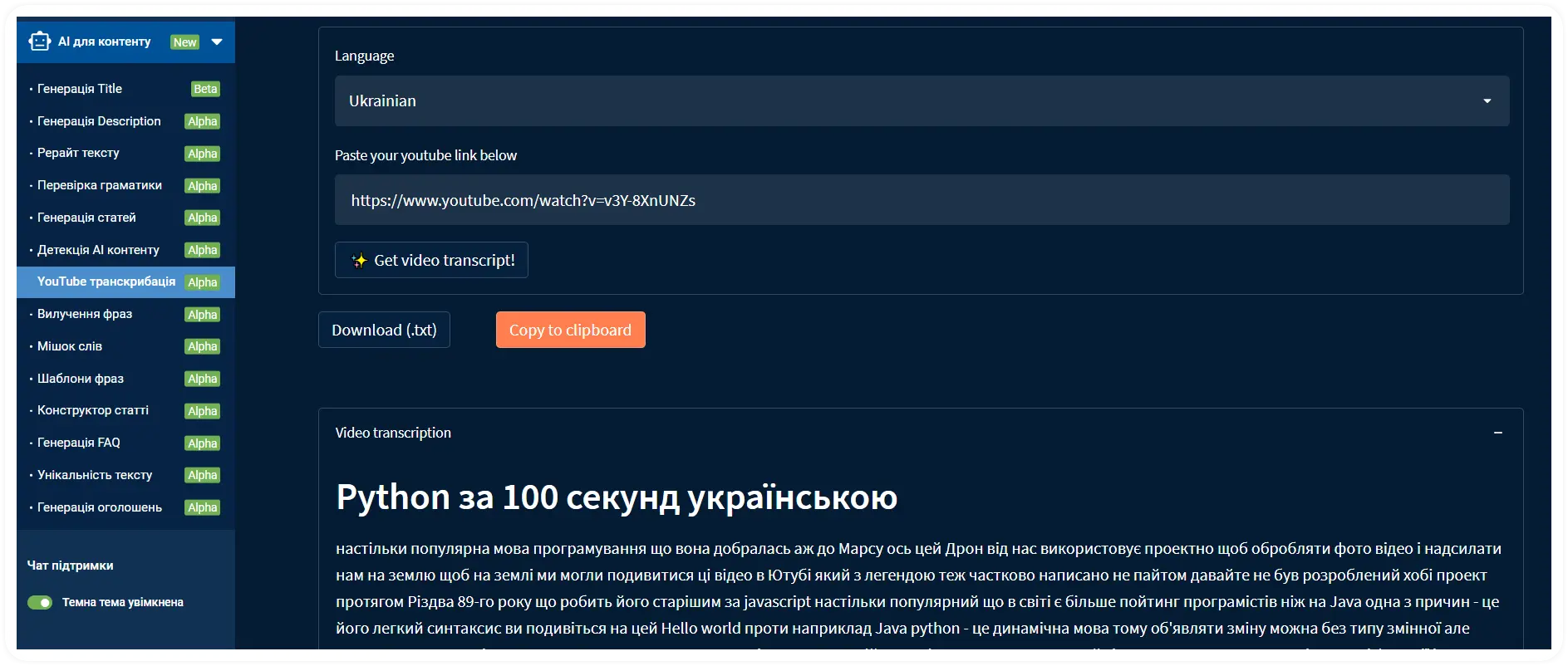Open Шаблони фраз sidebar item
This screenshot has width=1568, height=666.
(x=81, y=379)
